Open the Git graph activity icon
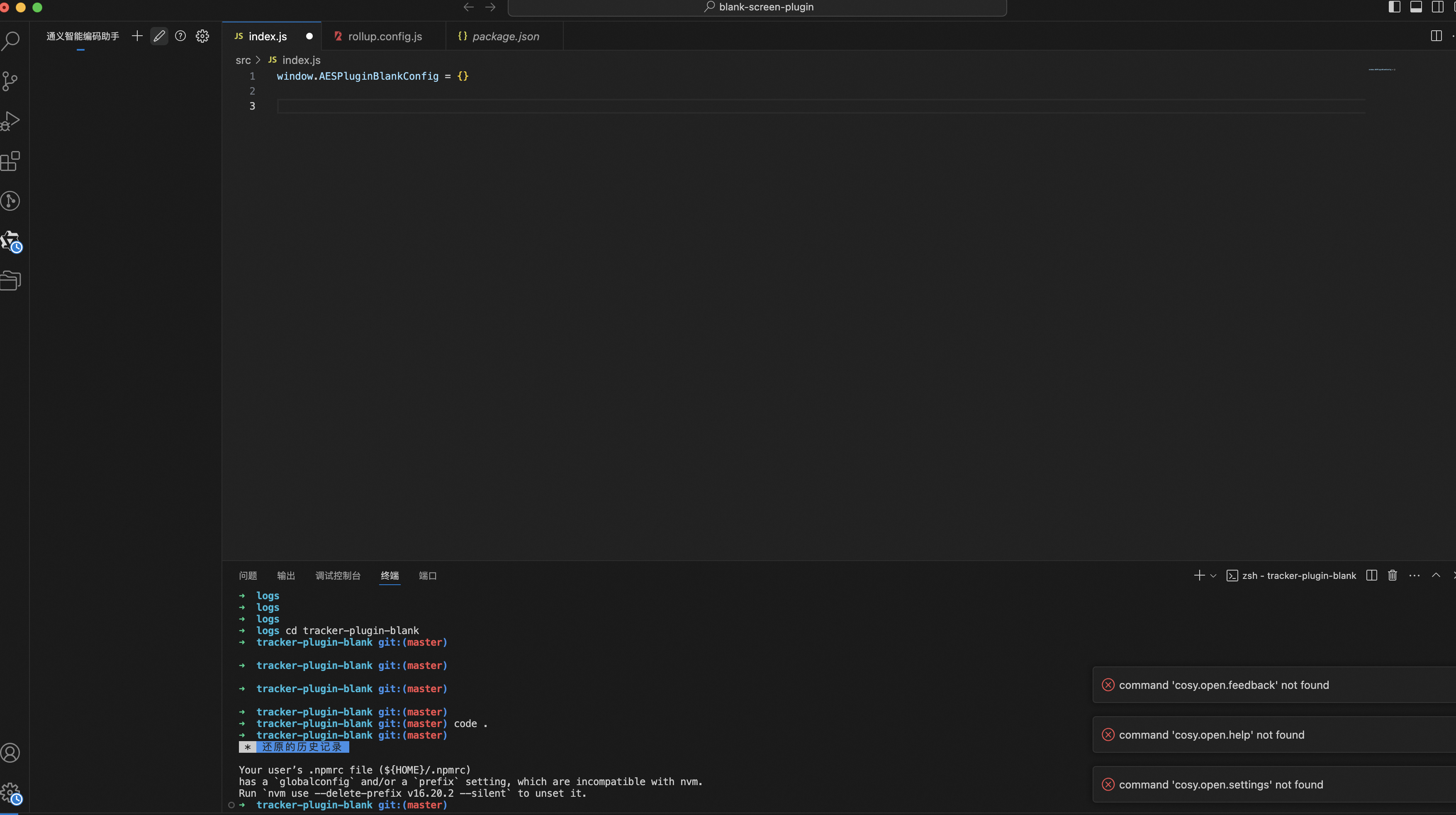This screenshot has width=1456, height=815. (10, 201)
